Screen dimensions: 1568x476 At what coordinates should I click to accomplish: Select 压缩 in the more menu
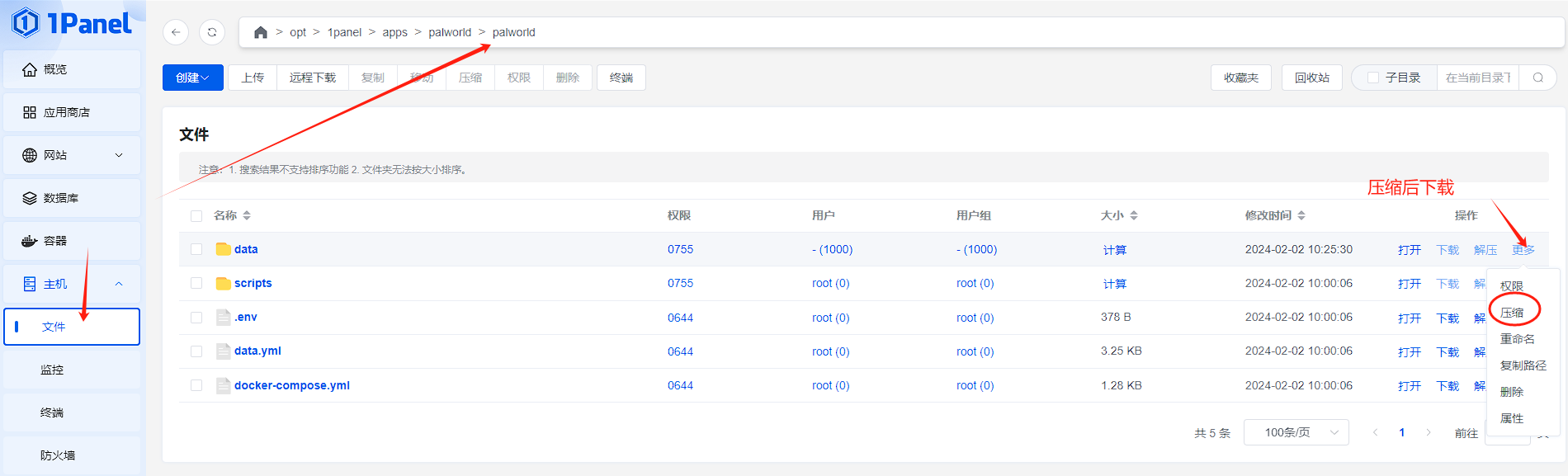pyautogui.click(x=1512, y=313)
